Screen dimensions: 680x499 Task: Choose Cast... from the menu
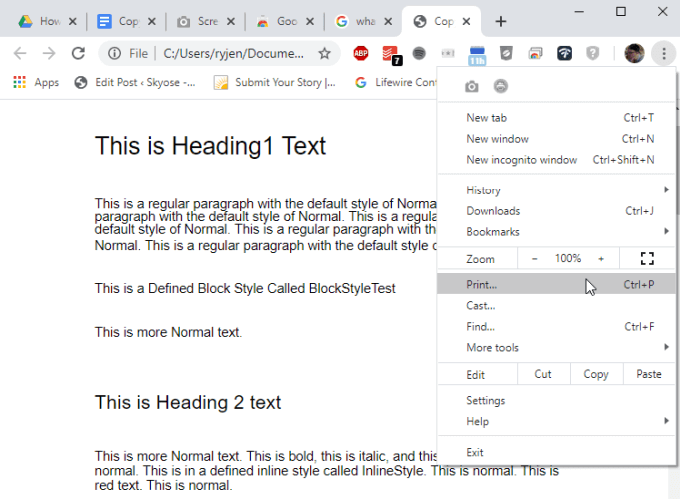[x=556, y=305]
